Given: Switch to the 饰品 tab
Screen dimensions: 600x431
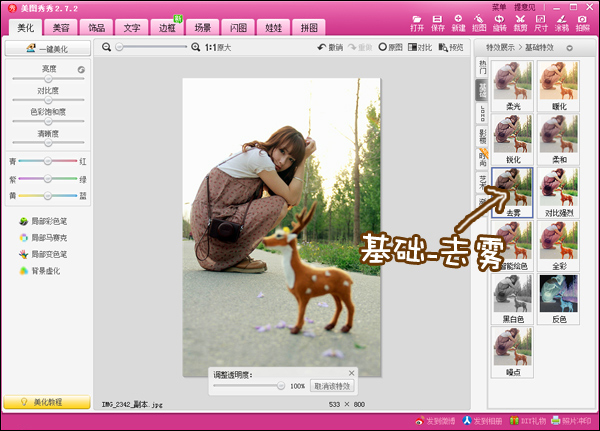Looking at the screenshot, I should pyautogui.click(x=96, y=28).
